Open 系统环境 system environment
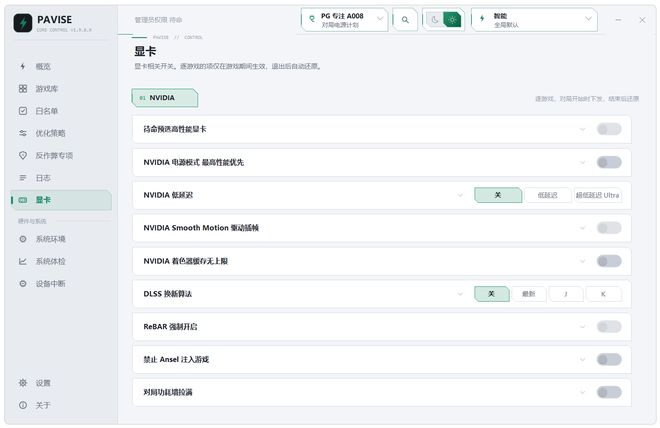Screen dimensions: 660x428 (x=50, y=239)
